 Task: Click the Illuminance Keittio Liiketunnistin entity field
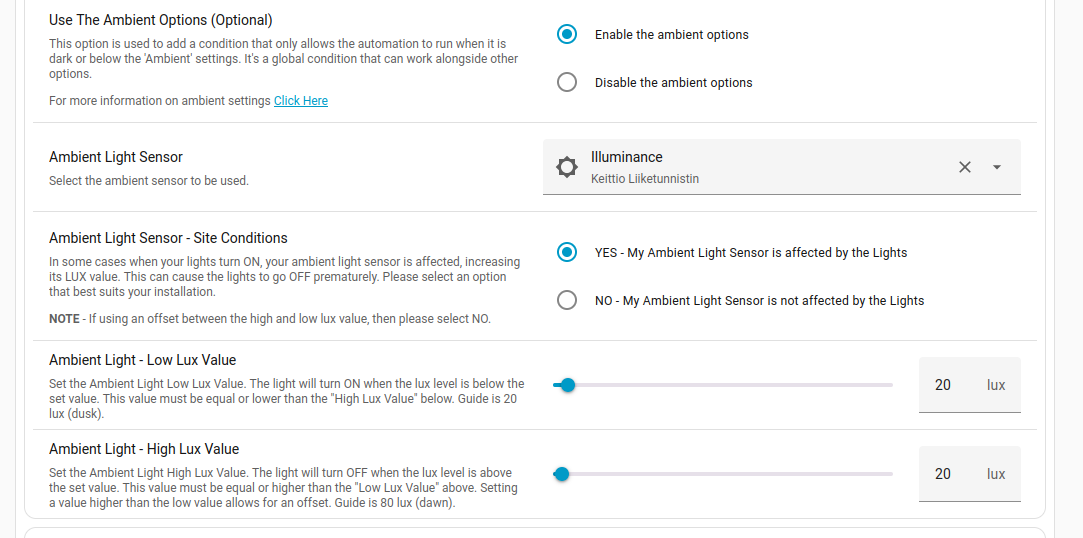[x=781, y=167]
